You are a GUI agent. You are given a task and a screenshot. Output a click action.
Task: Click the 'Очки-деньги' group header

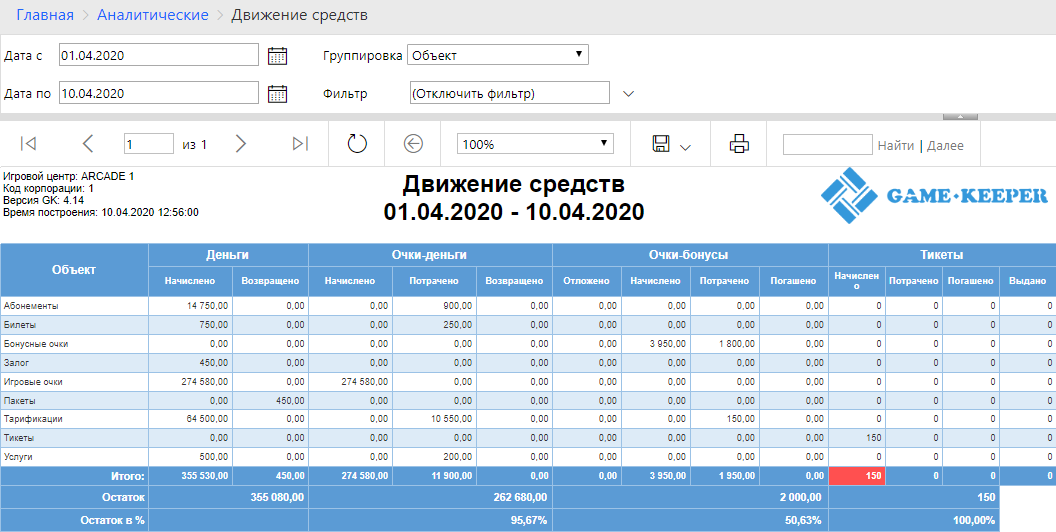click(x=430, y=255)
